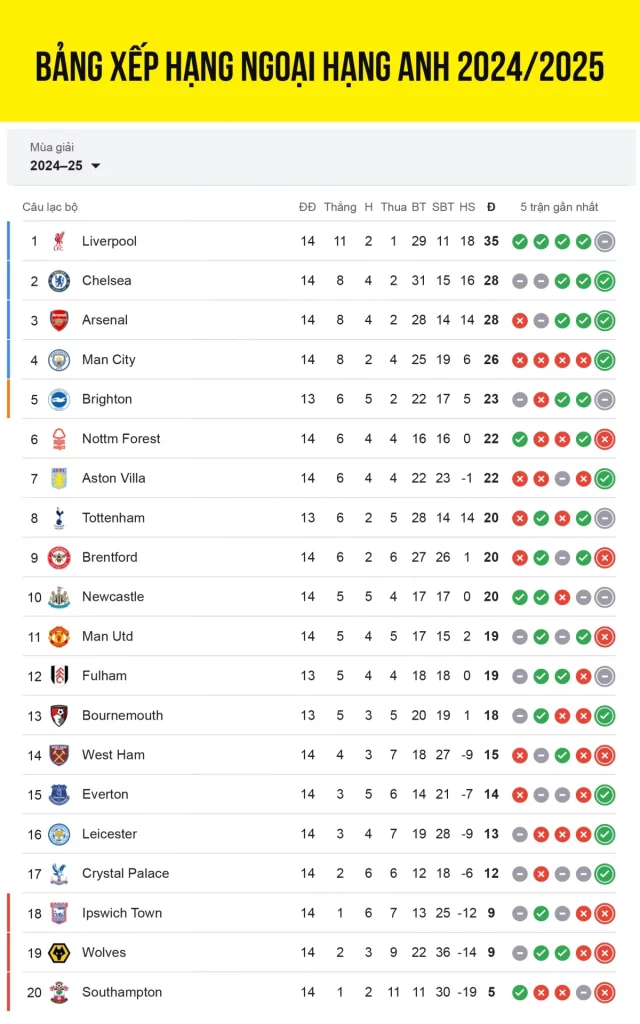640x1024 pixels.
Task: Click the Man City club crest
Action: tap(59, 360)
